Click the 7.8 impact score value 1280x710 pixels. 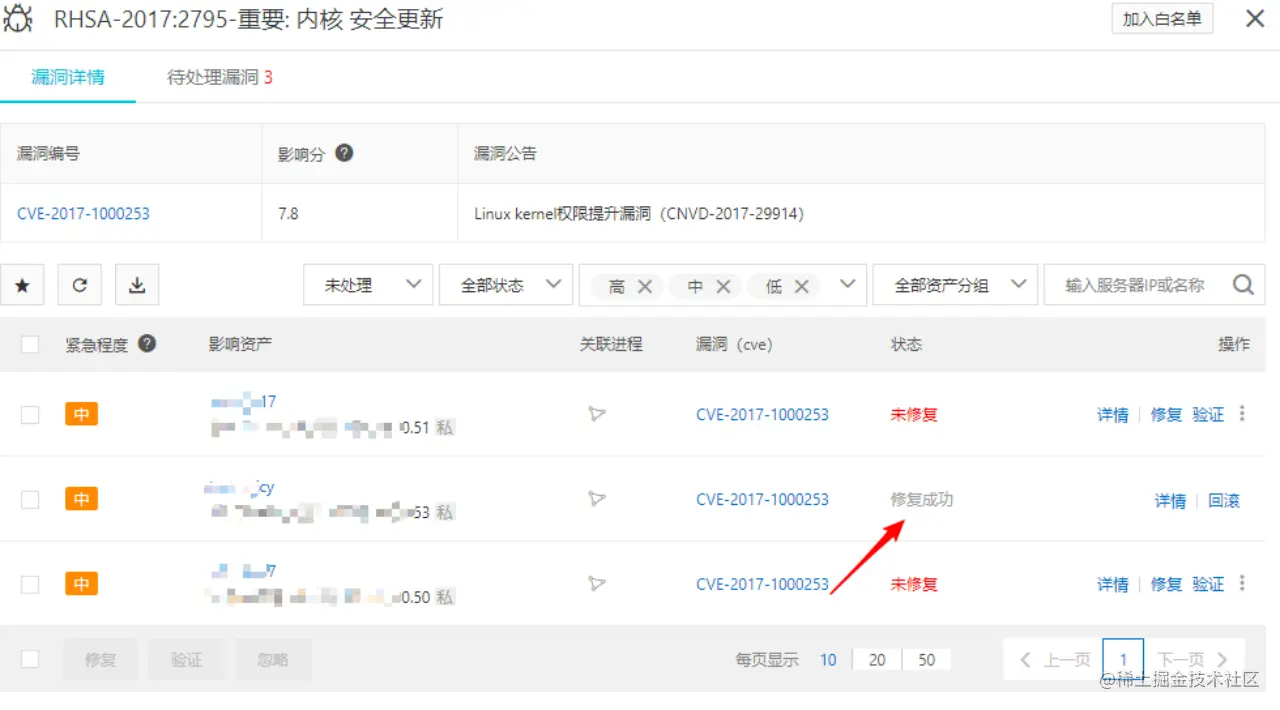pyautogui.click(x=288, y=213)
